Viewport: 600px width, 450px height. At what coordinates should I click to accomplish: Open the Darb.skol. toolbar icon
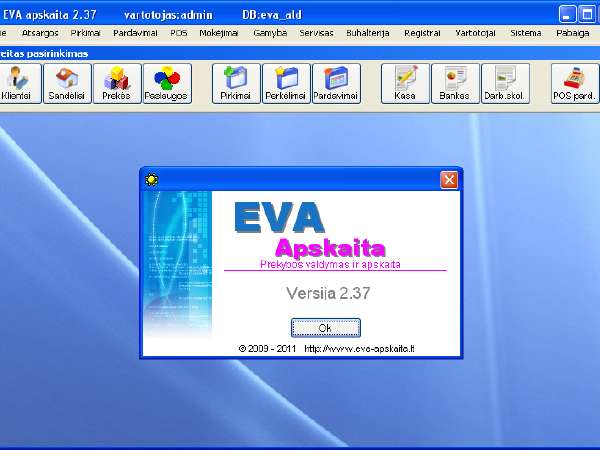[505, 84]
